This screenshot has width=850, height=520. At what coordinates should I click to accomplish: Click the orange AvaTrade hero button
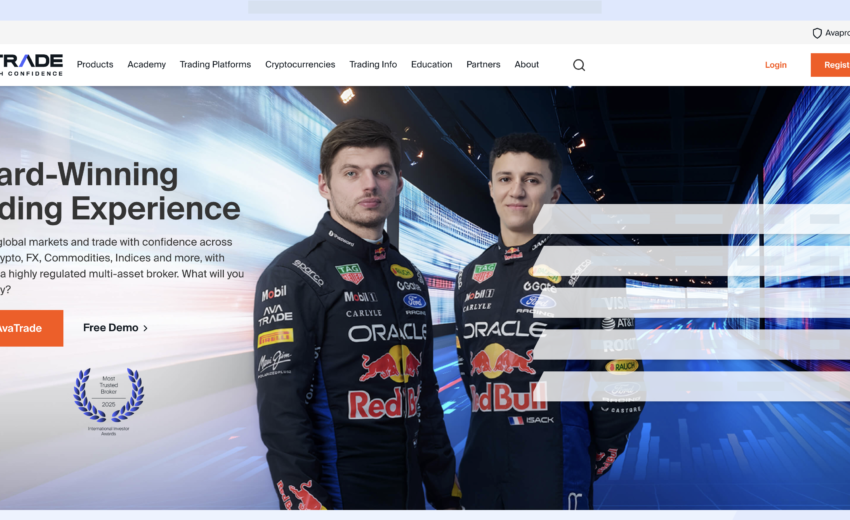[31, 328]
